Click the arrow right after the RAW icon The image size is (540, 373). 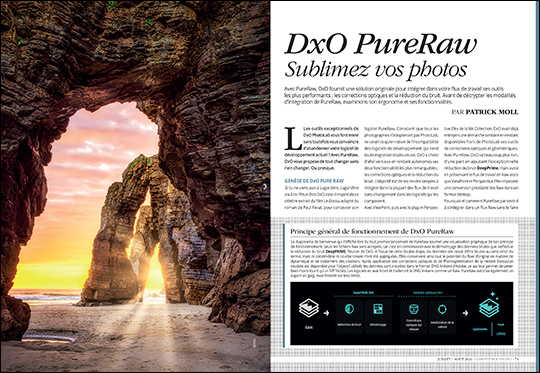pyautogui.click(x=326, y=313)
